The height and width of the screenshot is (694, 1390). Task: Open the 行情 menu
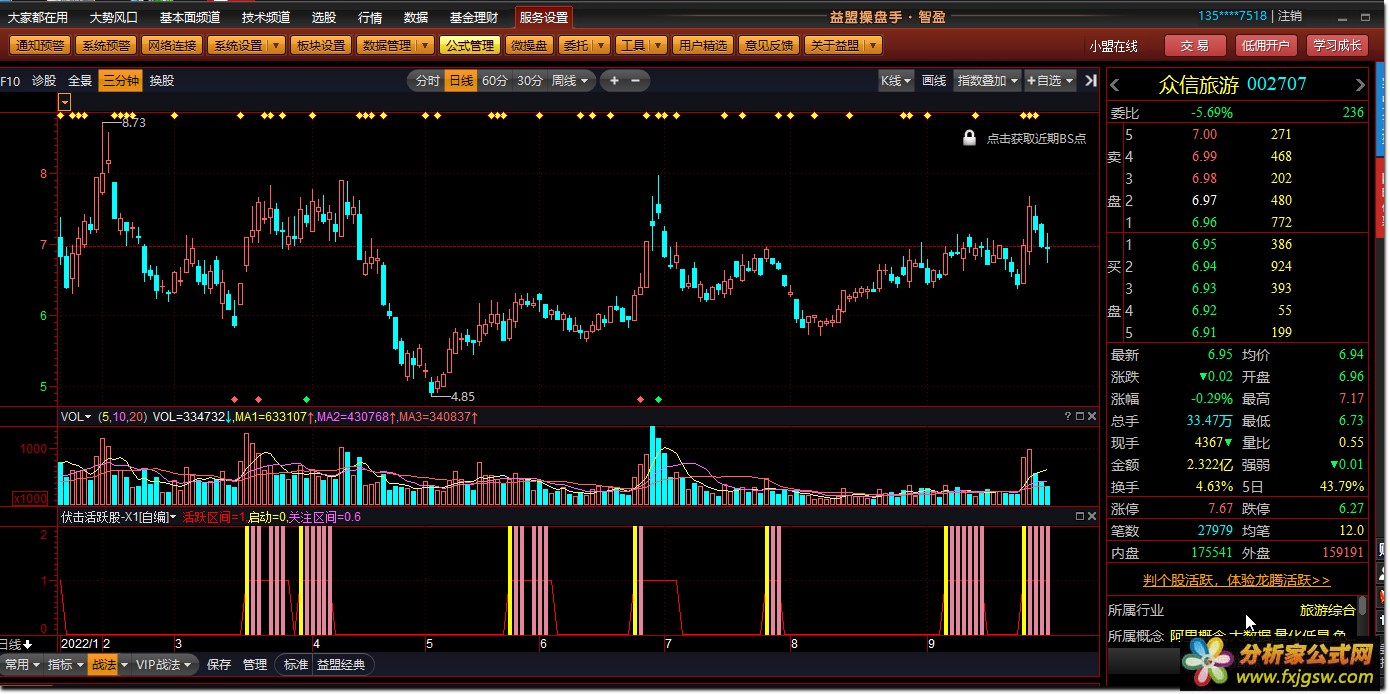[x=370, y=17]
